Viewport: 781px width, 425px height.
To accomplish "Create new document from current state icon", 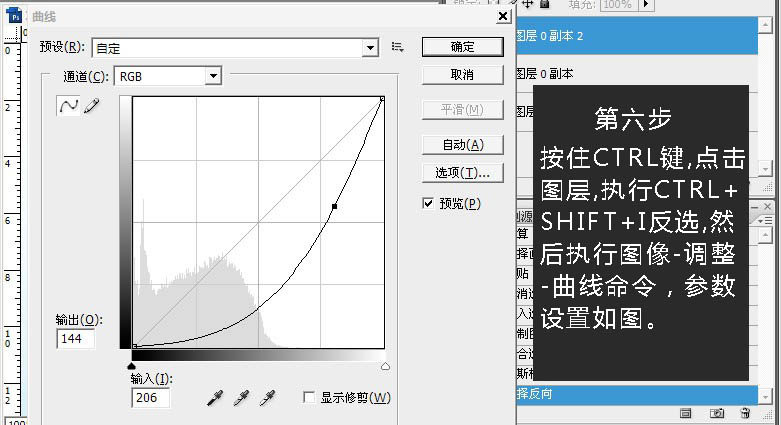I will (x=685, y=413).
